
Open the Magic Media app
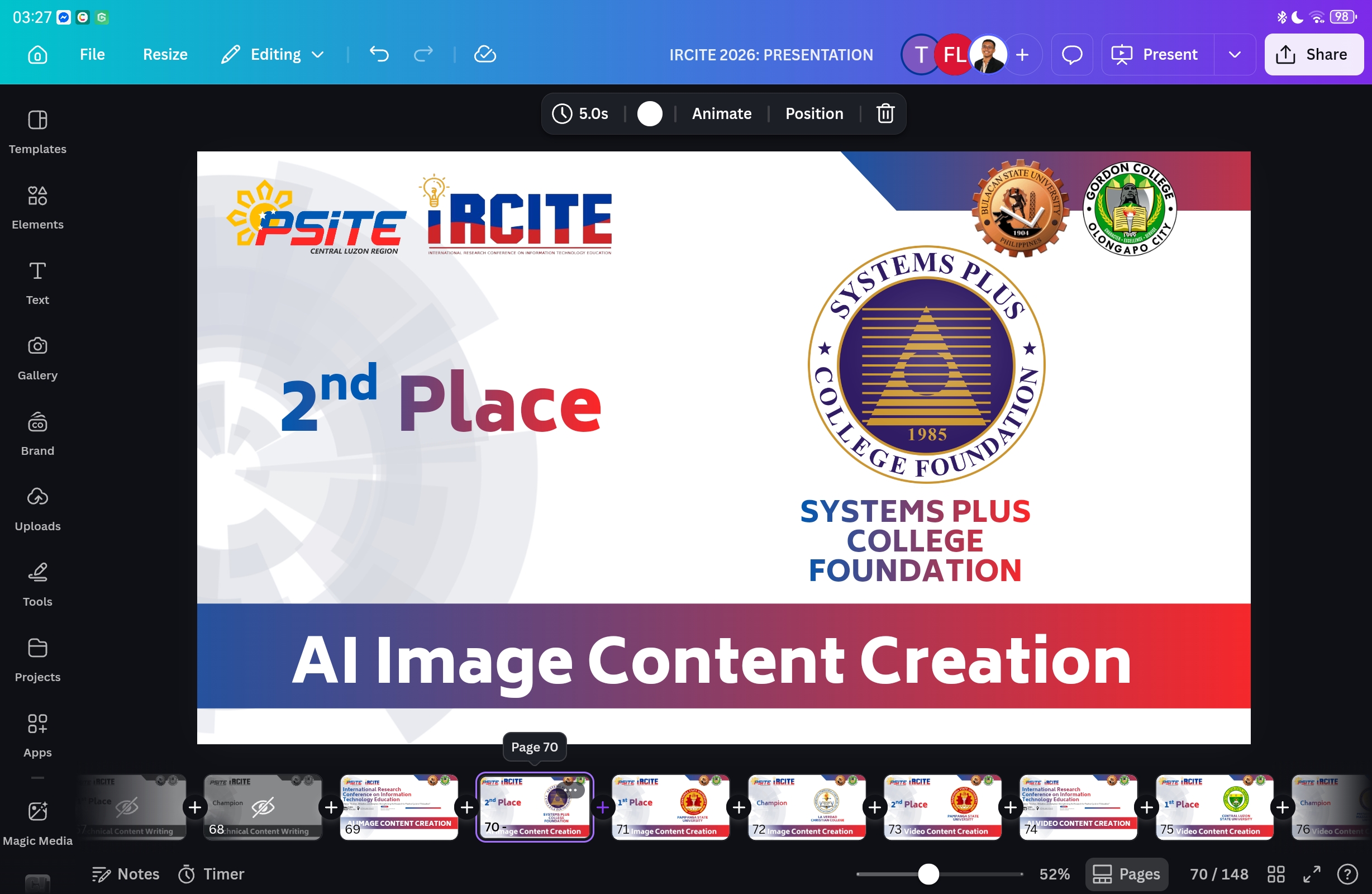pyautogui.click(x=37, y=823)
